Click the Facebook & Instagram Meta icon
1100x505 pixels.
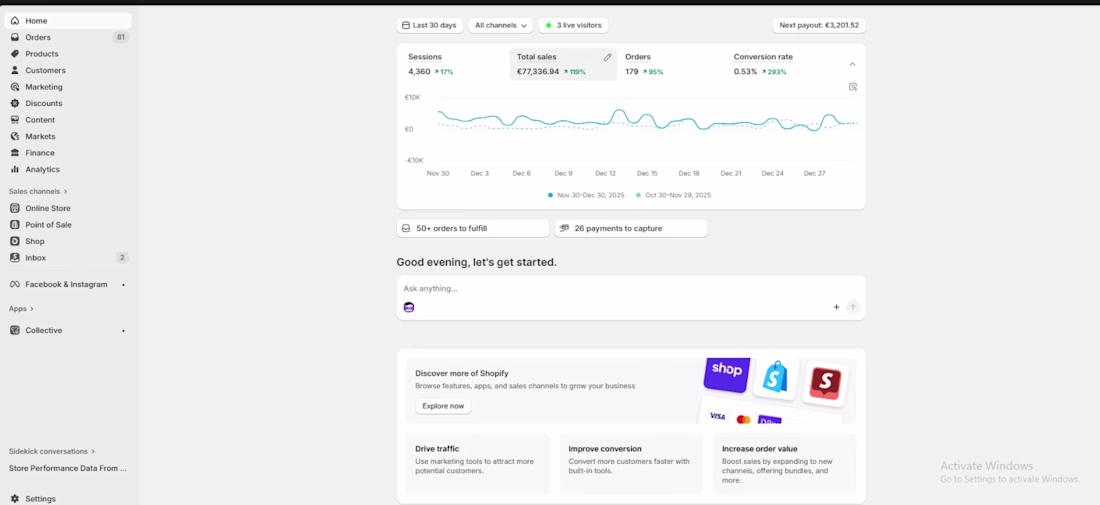(15, 284)
